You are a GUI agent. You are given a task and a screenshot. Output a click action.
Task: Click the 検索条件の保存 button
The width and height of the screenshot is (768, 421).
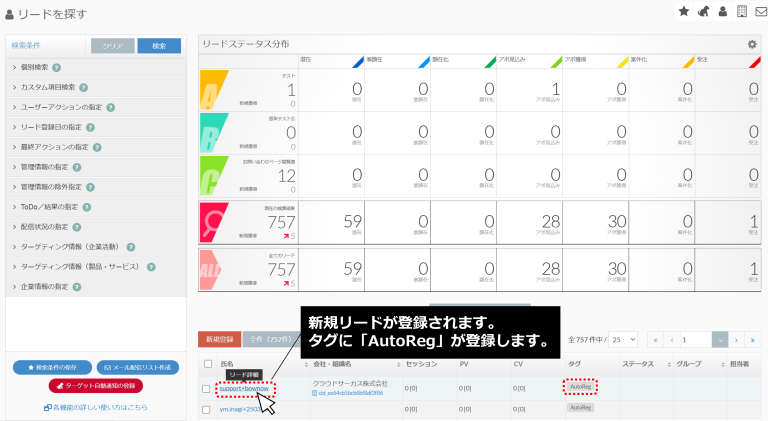(52, 367)
